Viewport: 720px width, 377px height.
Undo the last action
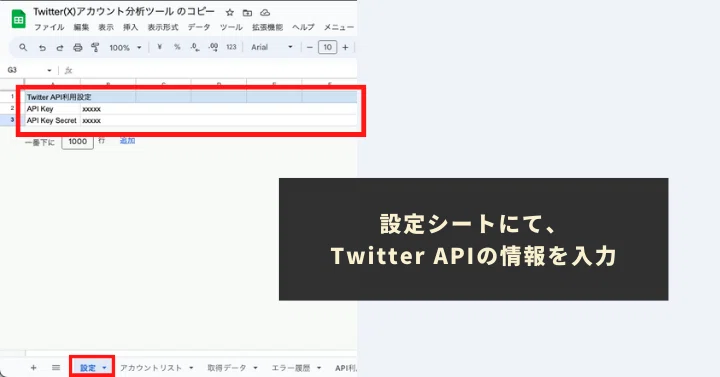42,47
